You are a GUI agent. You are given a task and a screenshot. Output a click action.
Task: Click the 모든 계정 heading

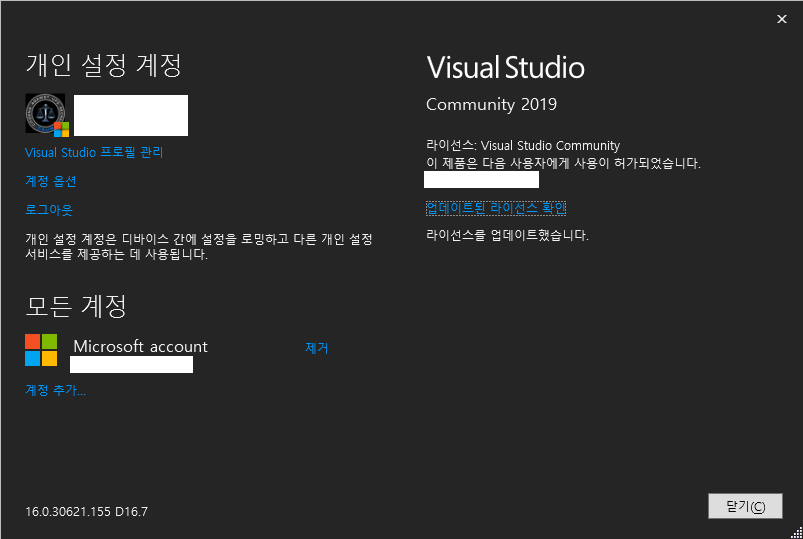(76, 306)
